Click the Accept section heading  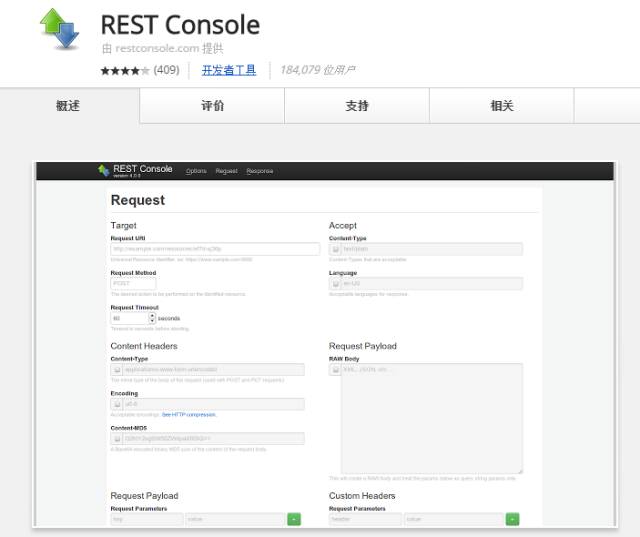pyautogui.click(x=343, y=225)
